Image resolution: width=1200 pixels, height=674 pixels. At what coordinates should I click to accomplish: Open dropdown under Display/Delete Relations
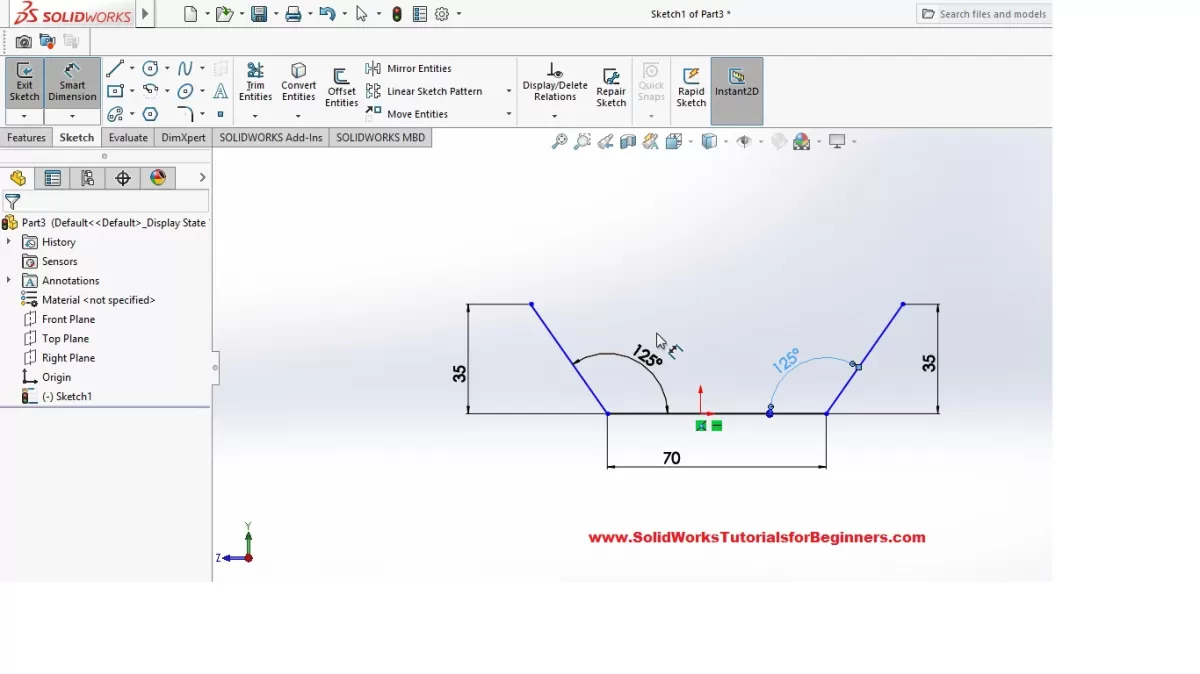pyautogui.click(x=555, y=117)
